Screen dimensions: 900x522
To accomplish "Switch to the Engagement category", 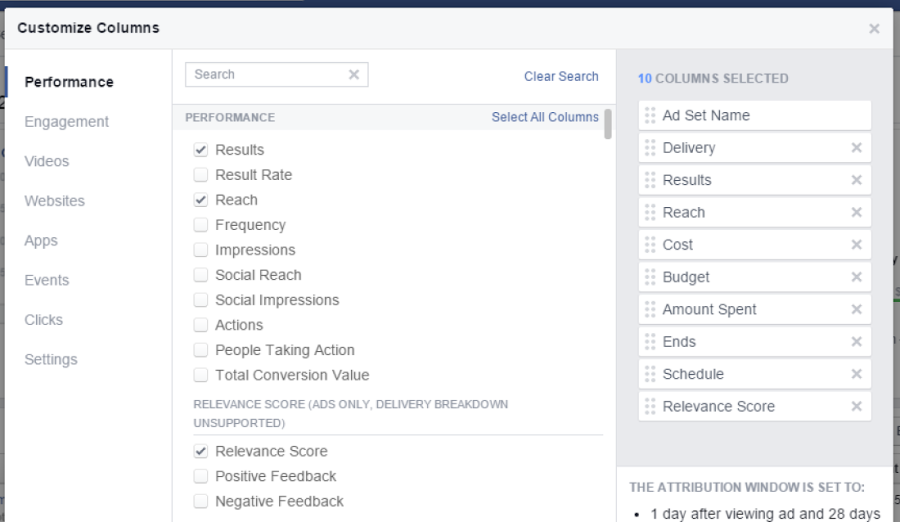I will click(67, 122).
